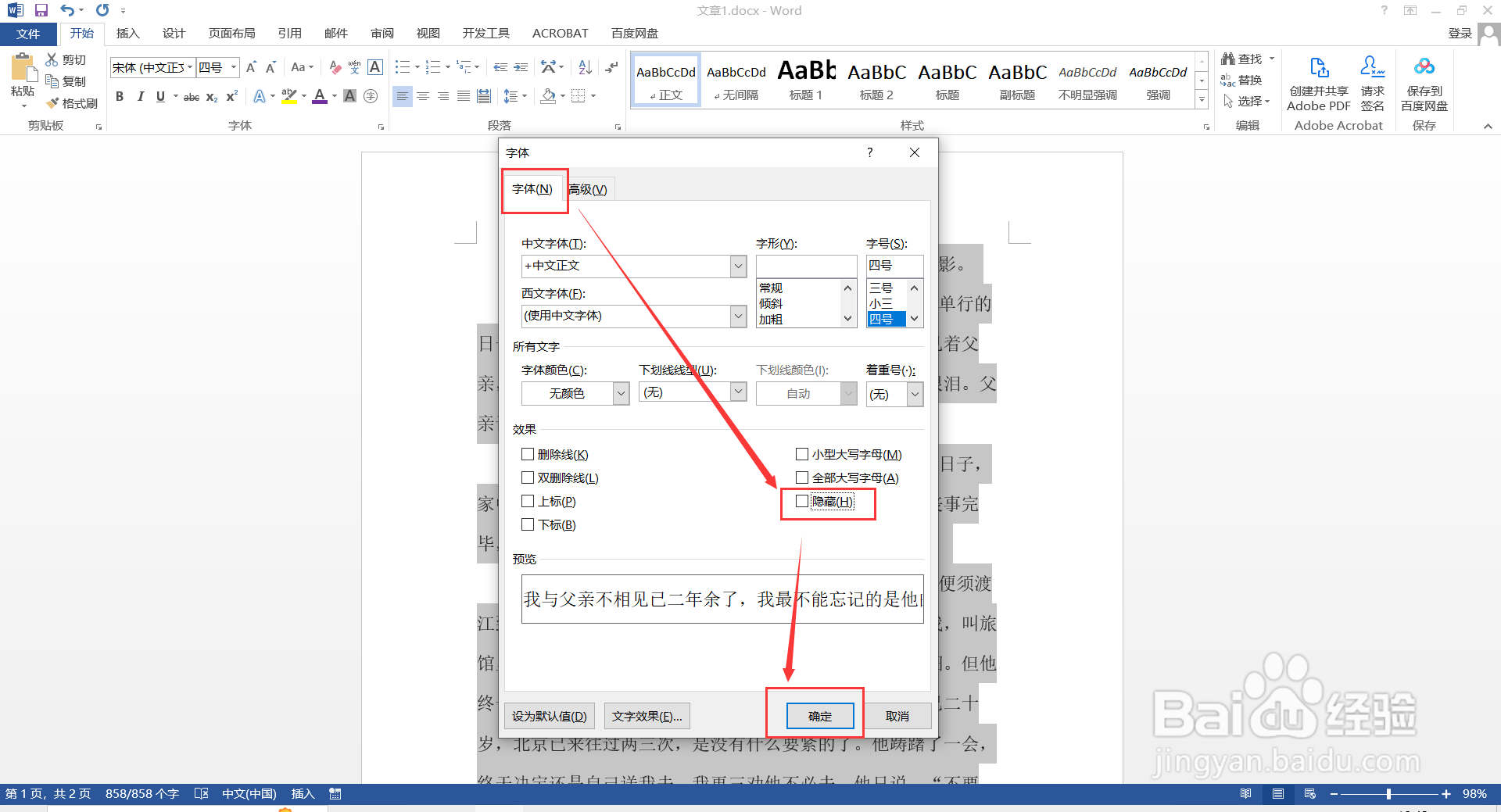Click the 取消 button
This screenshot has height=812, width=1501.
(897, 716)
